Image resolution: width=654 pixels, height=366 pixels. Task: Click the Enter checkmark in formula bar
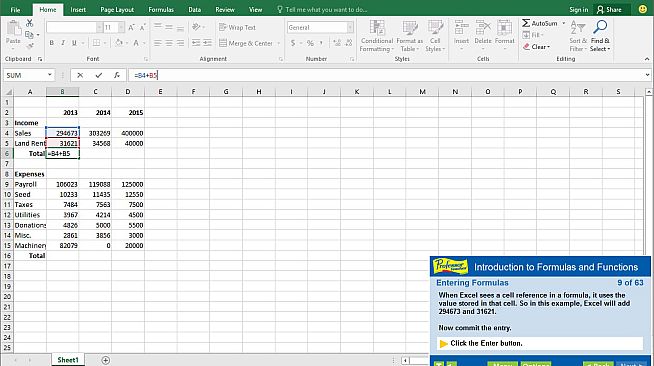pyautogui.click(x=98, y=75)
